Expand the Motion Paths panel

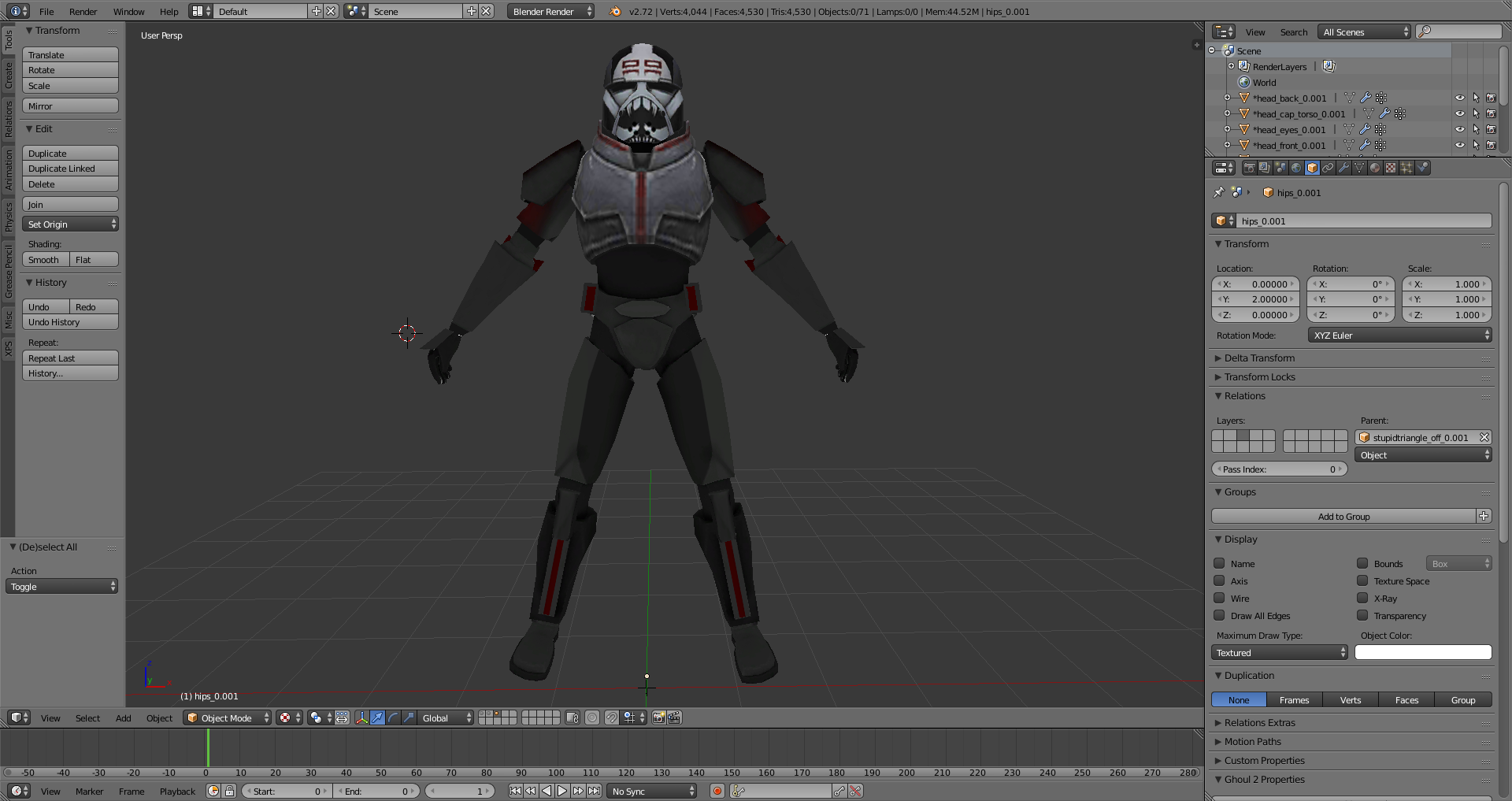point(1252,741)
